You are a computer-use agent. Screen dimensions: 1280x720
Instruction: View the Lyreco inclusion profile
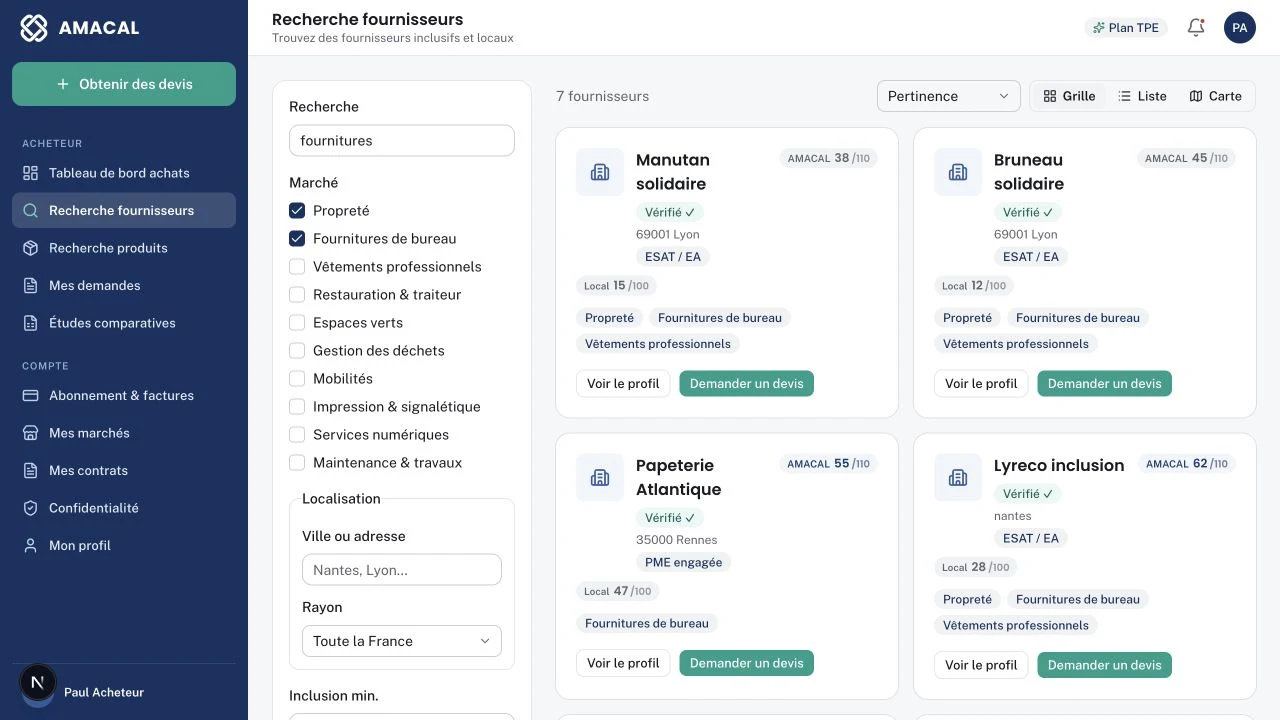[981, 665]
